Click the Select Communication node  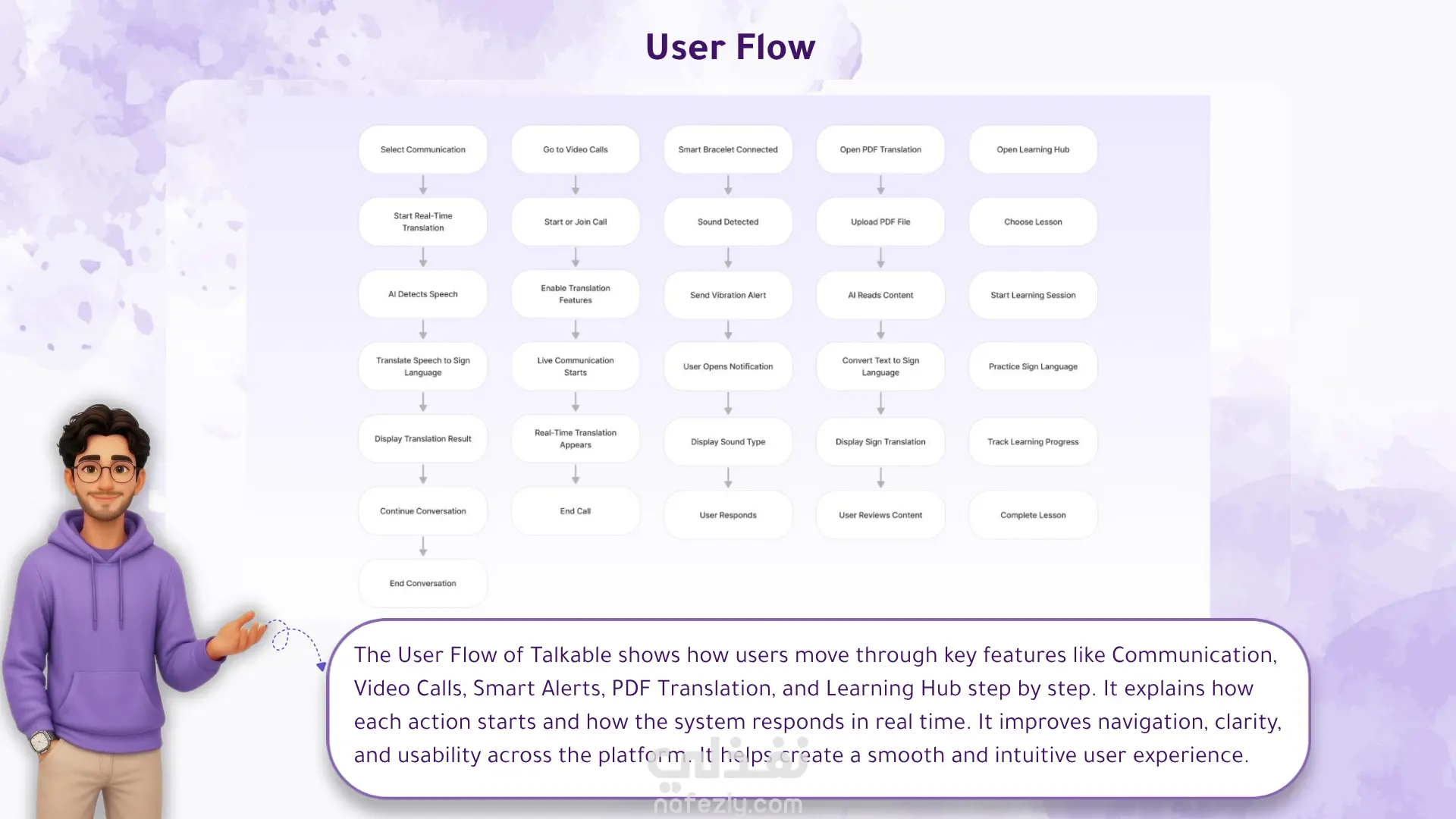click(x=422, y=149)
